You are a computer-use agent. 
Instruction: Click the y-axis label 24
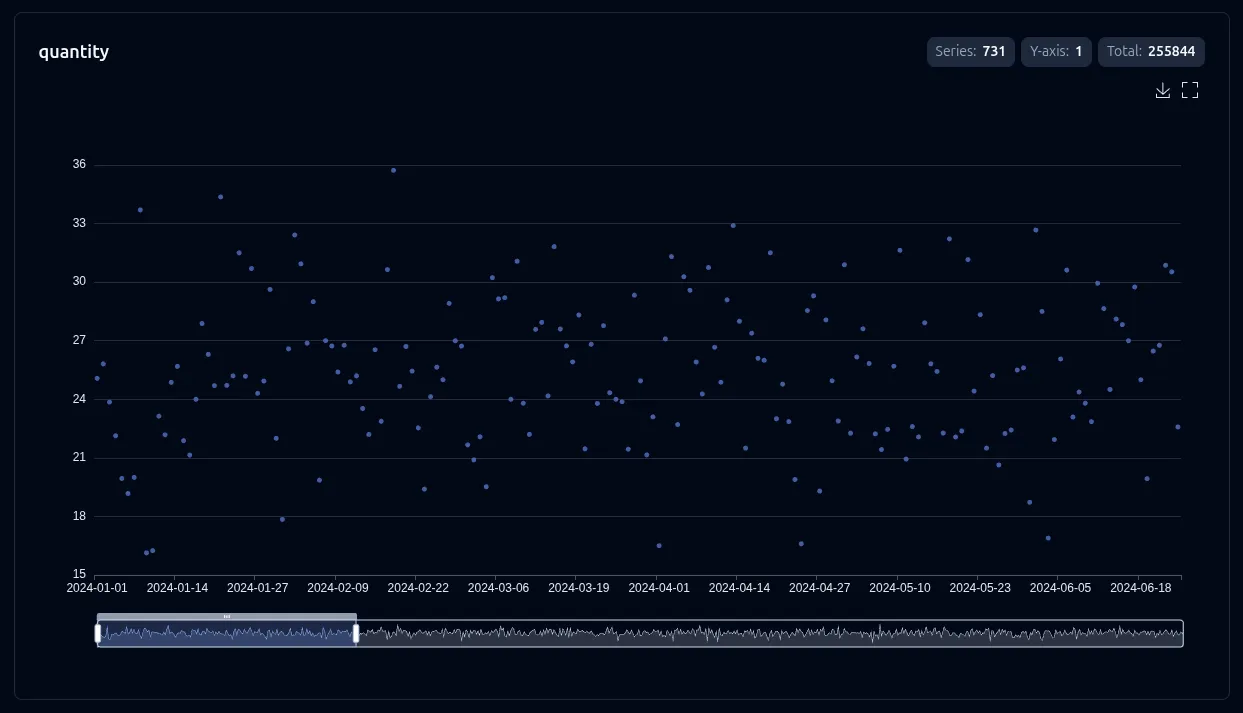(x=79, y=399)
